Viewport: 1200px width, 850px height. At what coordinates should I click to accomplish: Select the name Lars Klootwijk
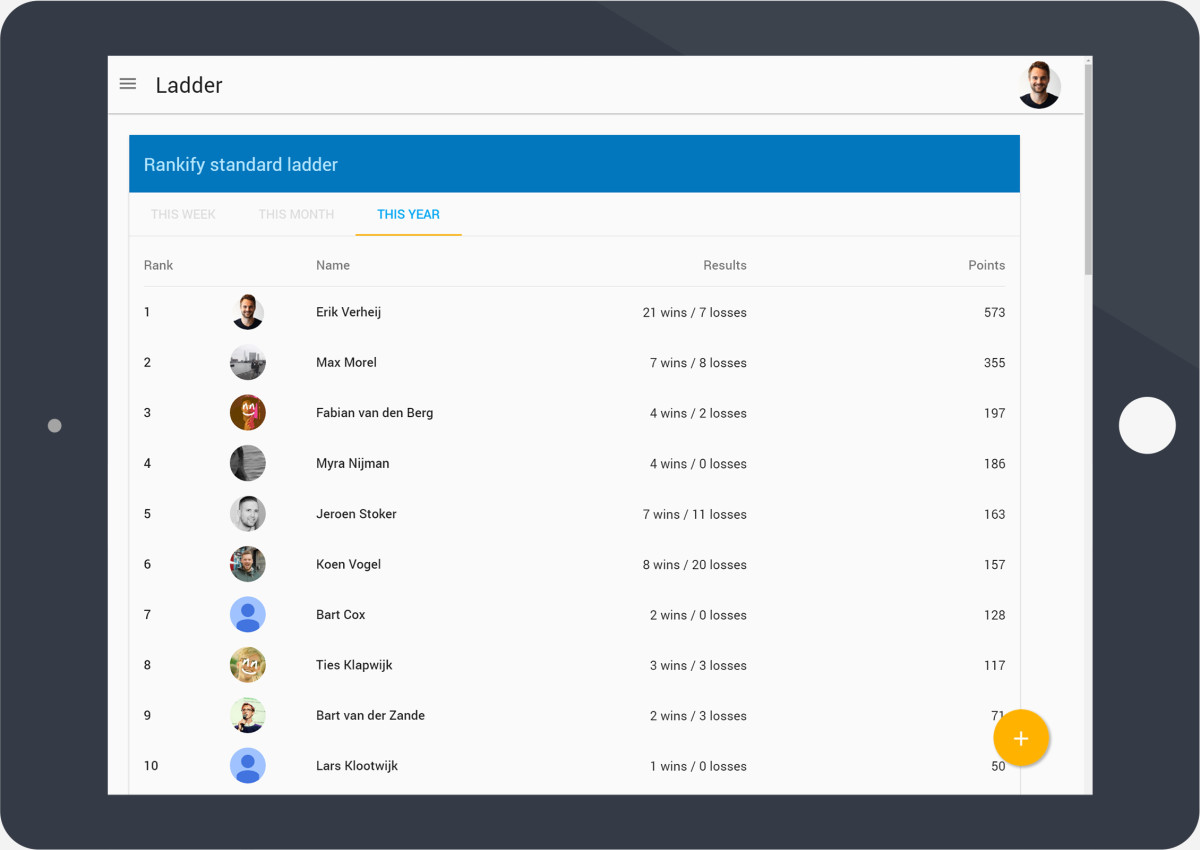[x=357, y=766]
